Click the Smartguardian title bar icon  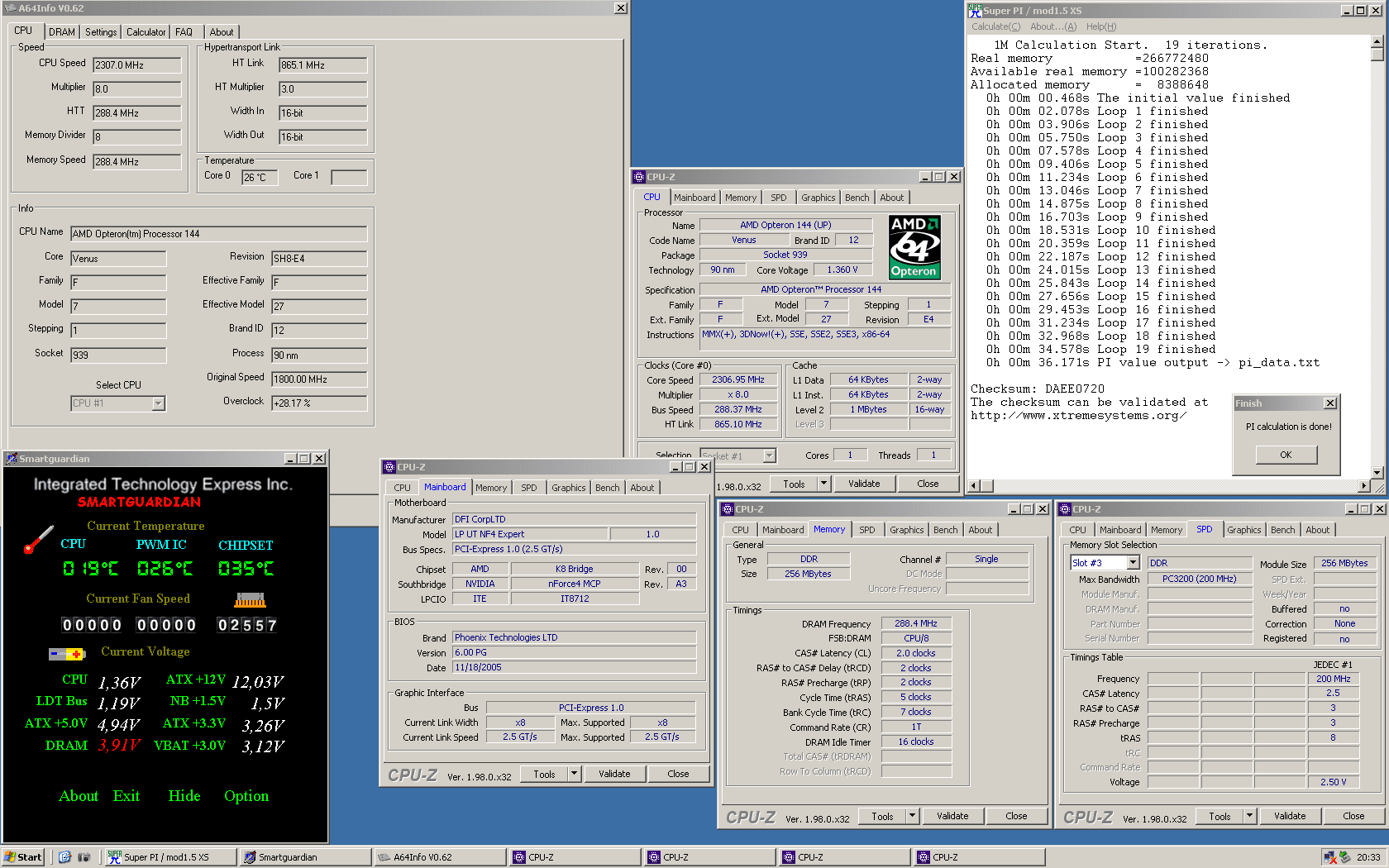[x=11, y=458]
